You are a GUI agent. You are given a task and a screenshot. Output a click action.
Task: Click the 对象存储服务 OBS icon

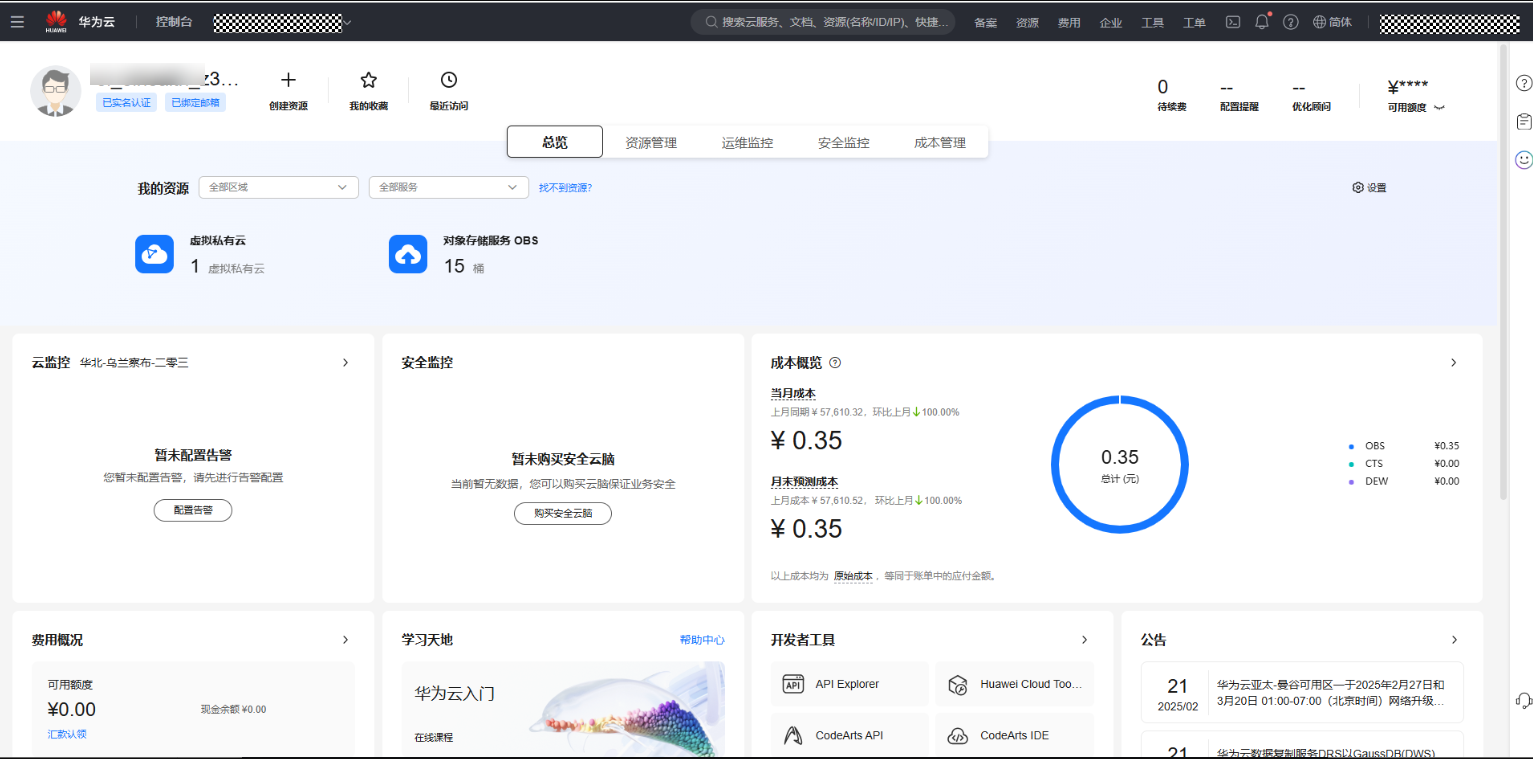(408, 254)
